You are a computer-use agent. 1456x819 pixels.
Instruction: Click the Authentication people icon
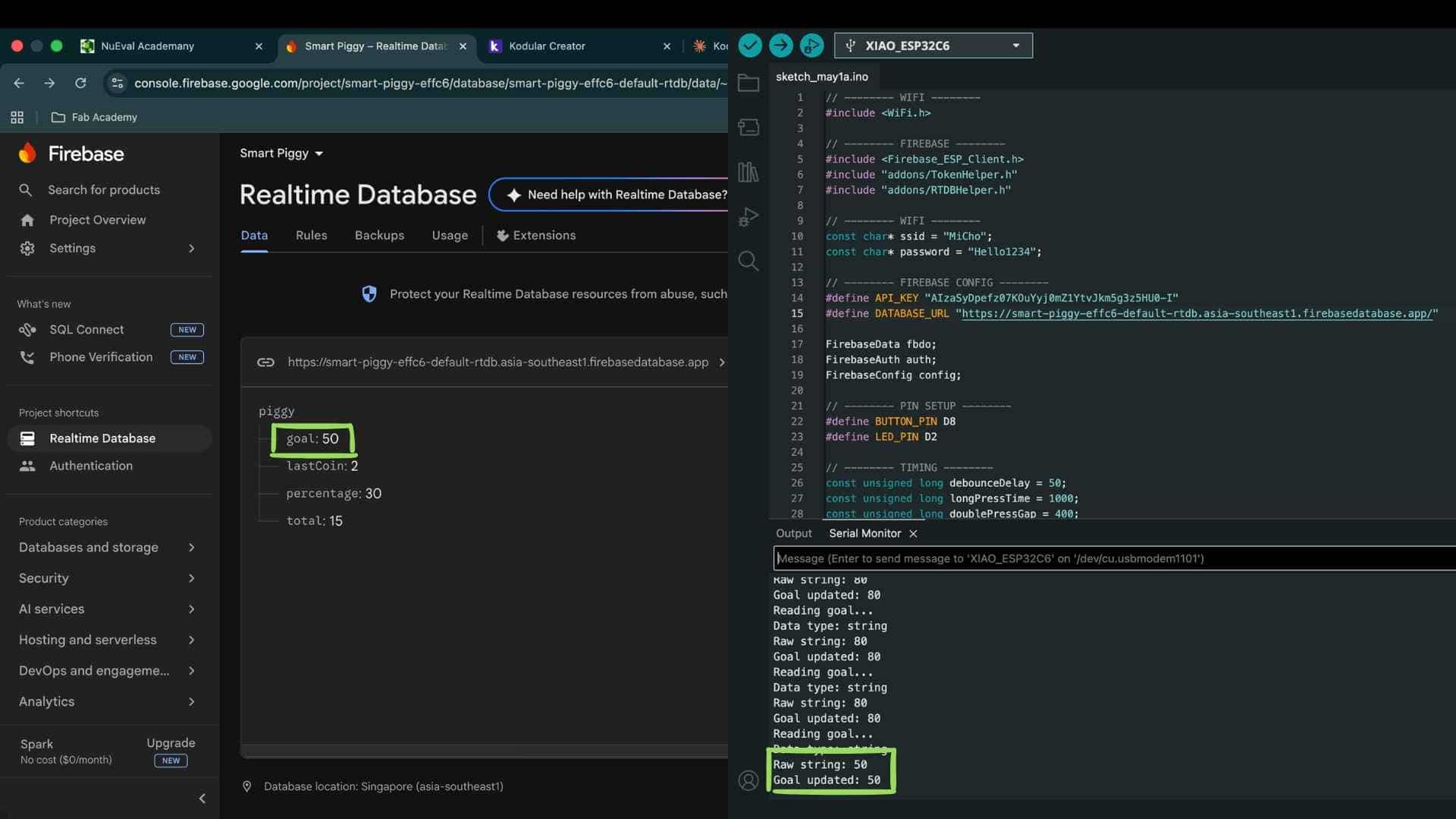(27, 466)
